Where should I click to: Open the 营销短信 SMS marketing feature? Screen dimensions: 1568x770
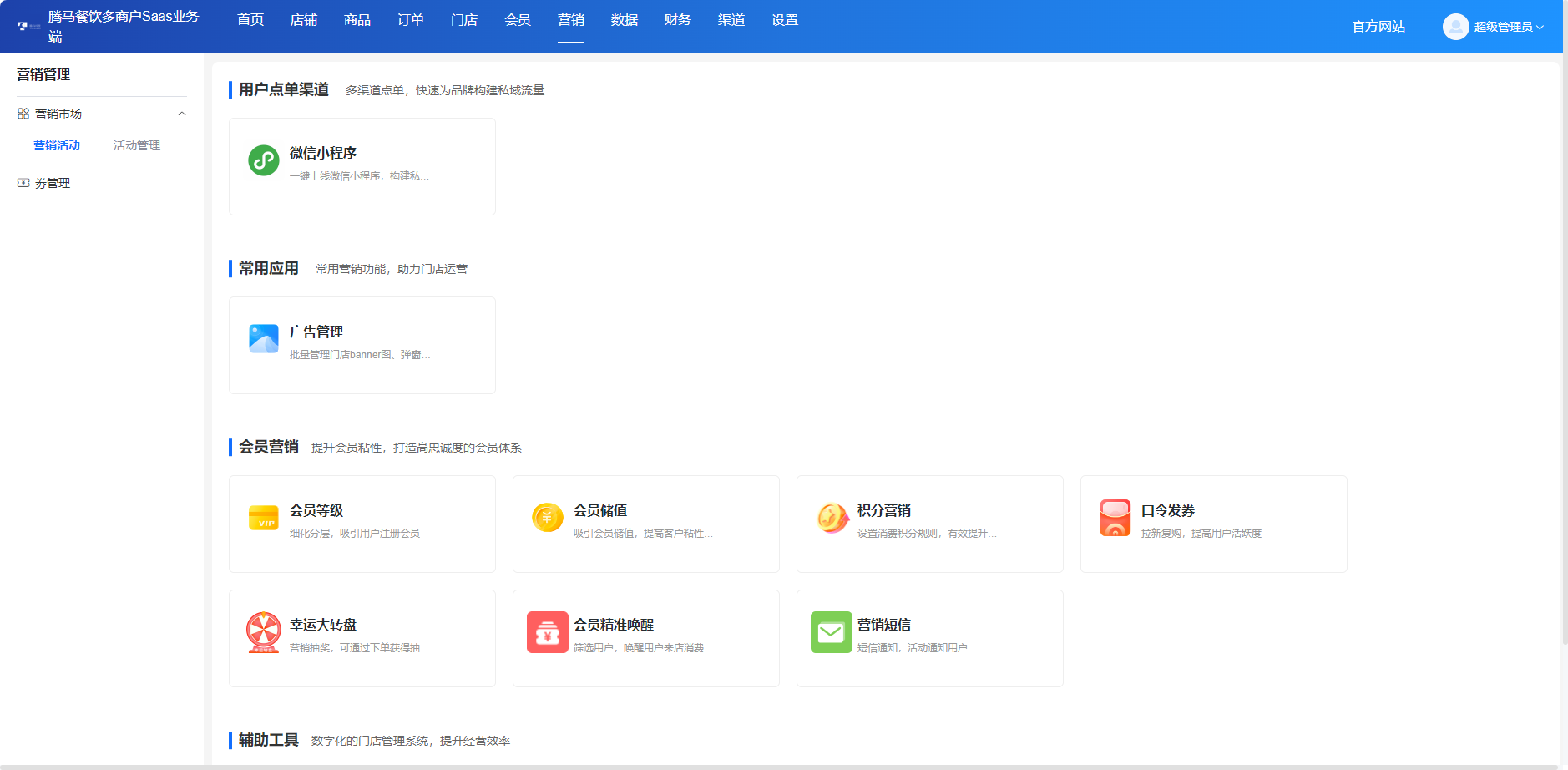tap(929, 638)
